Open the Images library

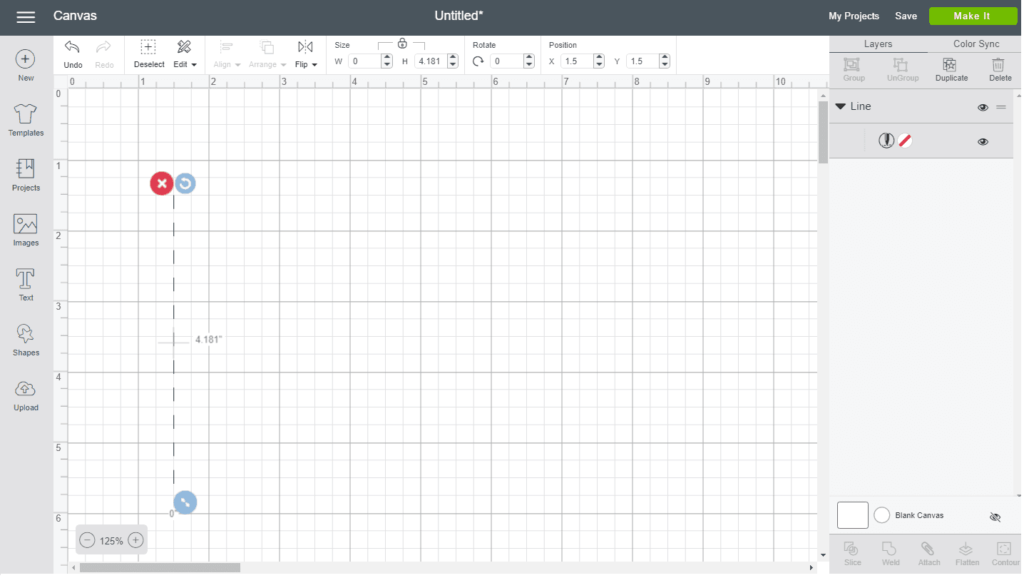[25, 230]
